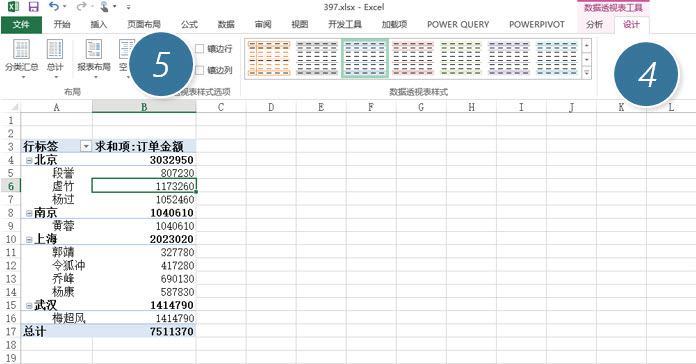Apply the light blue pivot table style
Viewport: 696px width, 364px height.
pyautogui.click(x=557, y=58)
